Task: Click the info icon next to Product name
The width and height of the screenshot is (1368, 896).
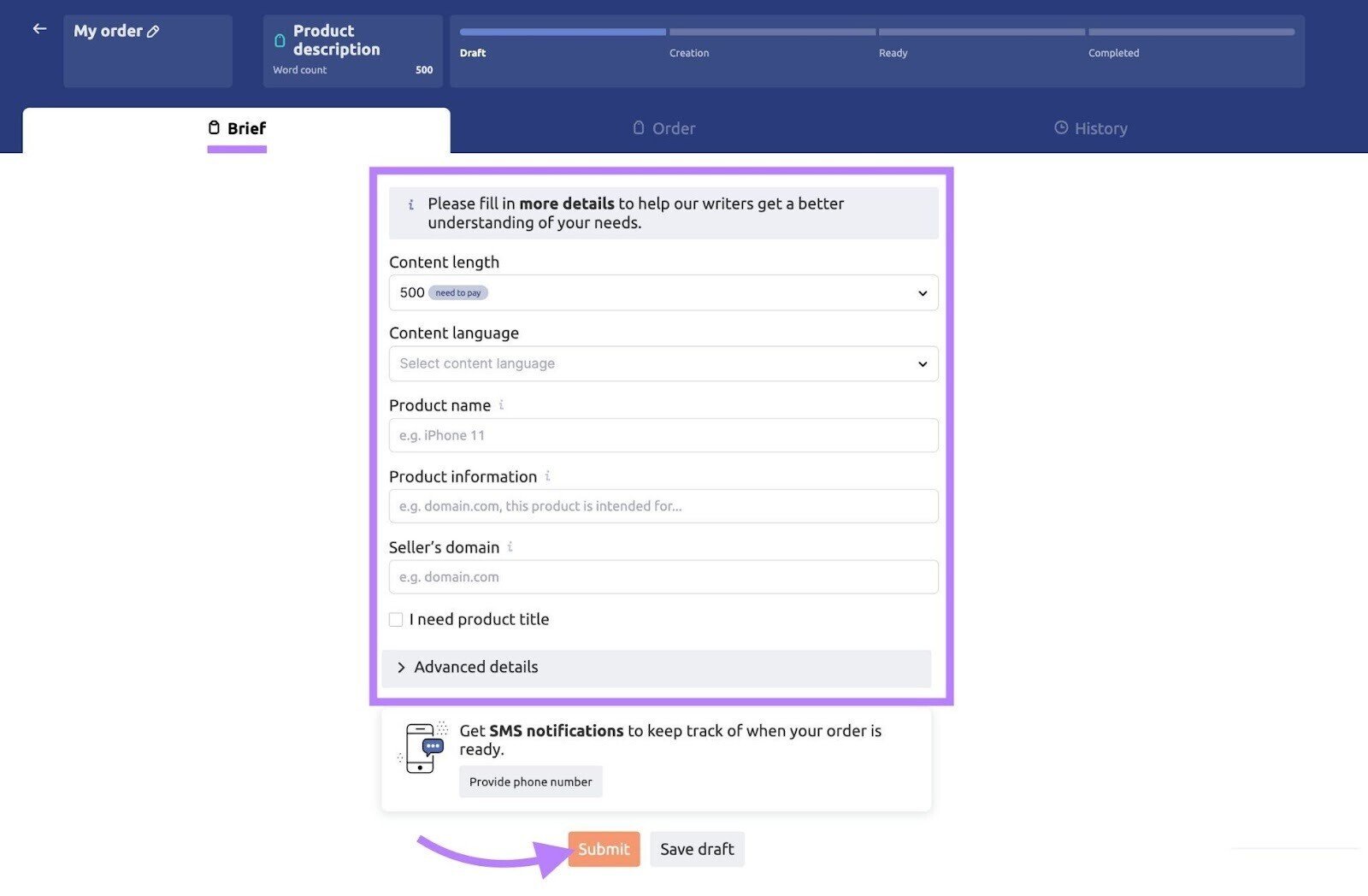Action: coord(501,405)
